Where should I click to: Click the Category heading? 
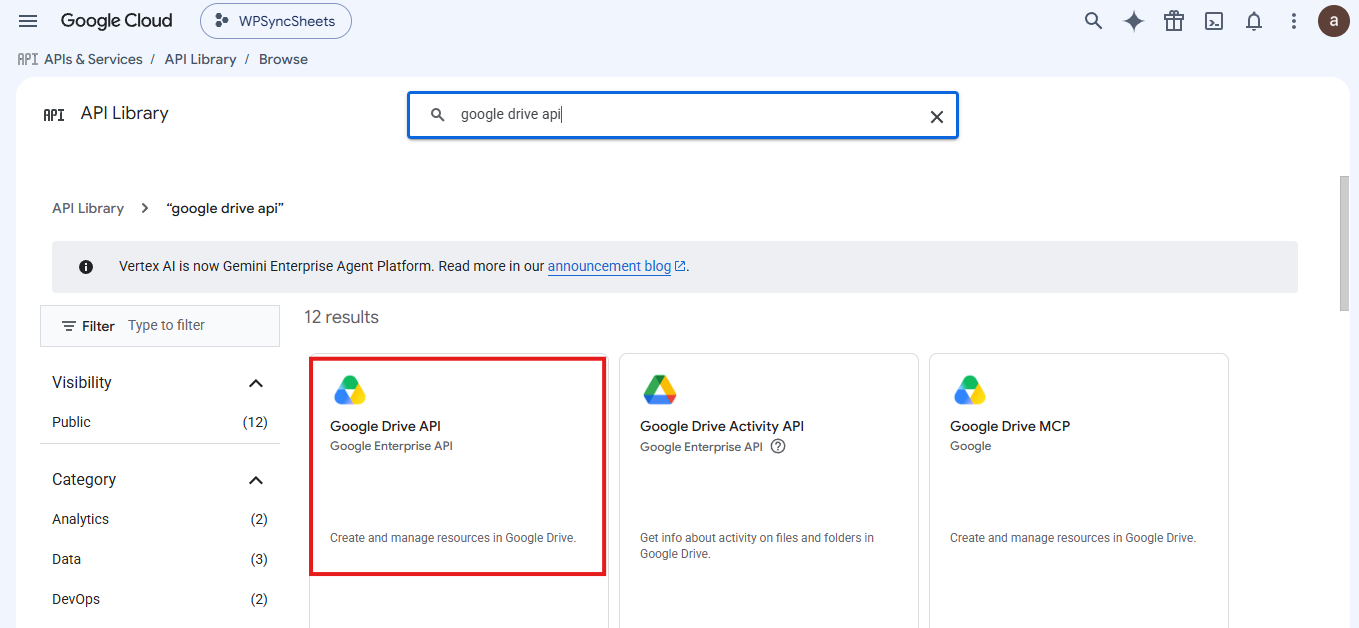[x=84, y=480]
